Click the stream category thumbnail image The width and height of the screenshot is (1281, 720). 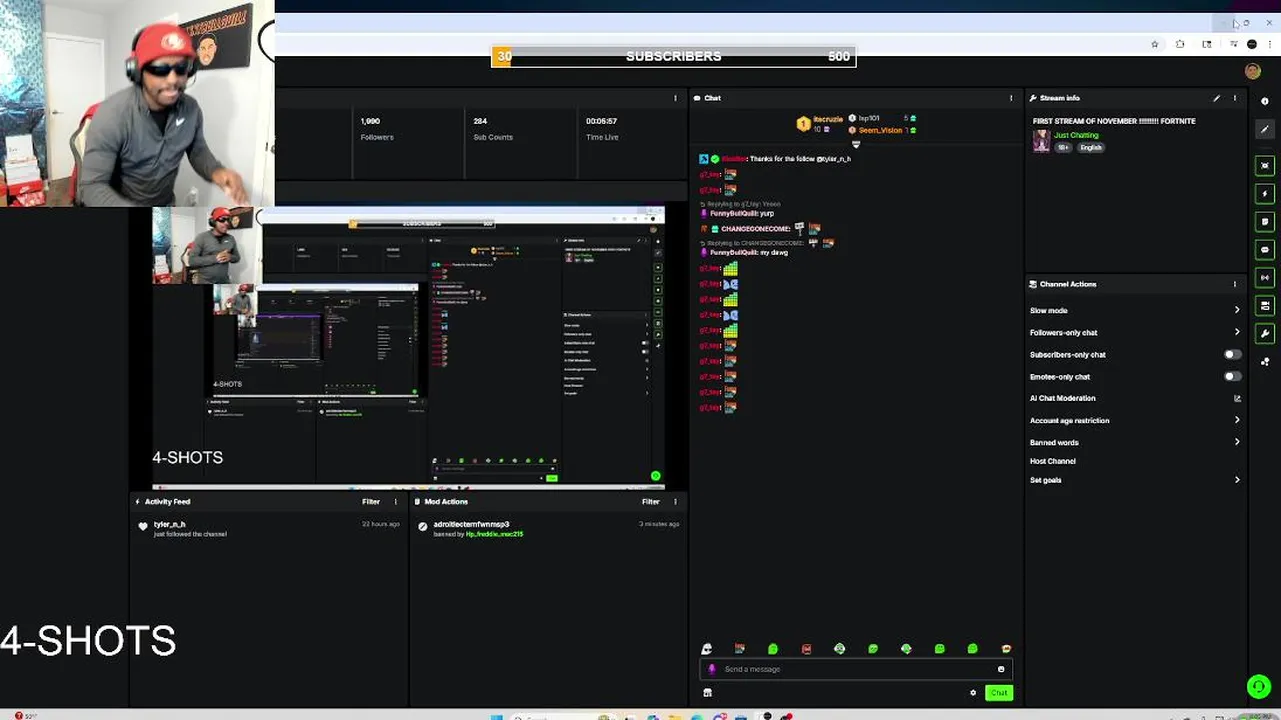click(x=1041, y=141)
